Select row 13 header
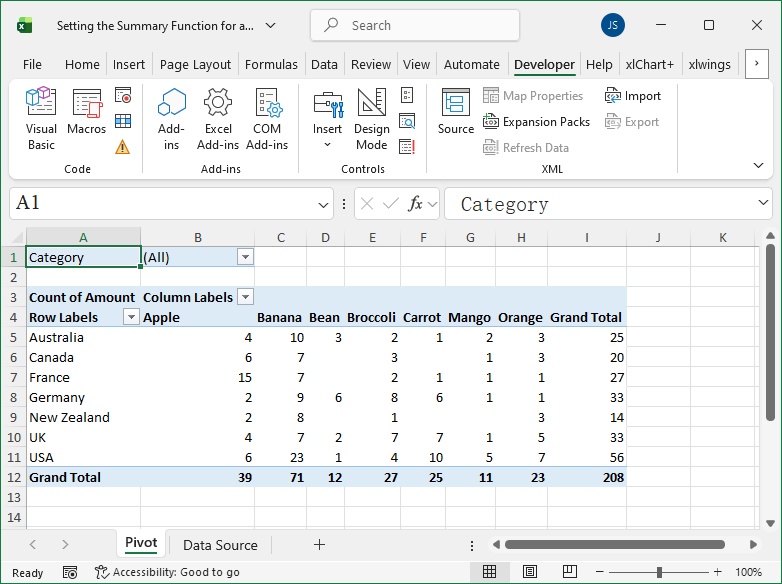782x584 pixels. 13,497
